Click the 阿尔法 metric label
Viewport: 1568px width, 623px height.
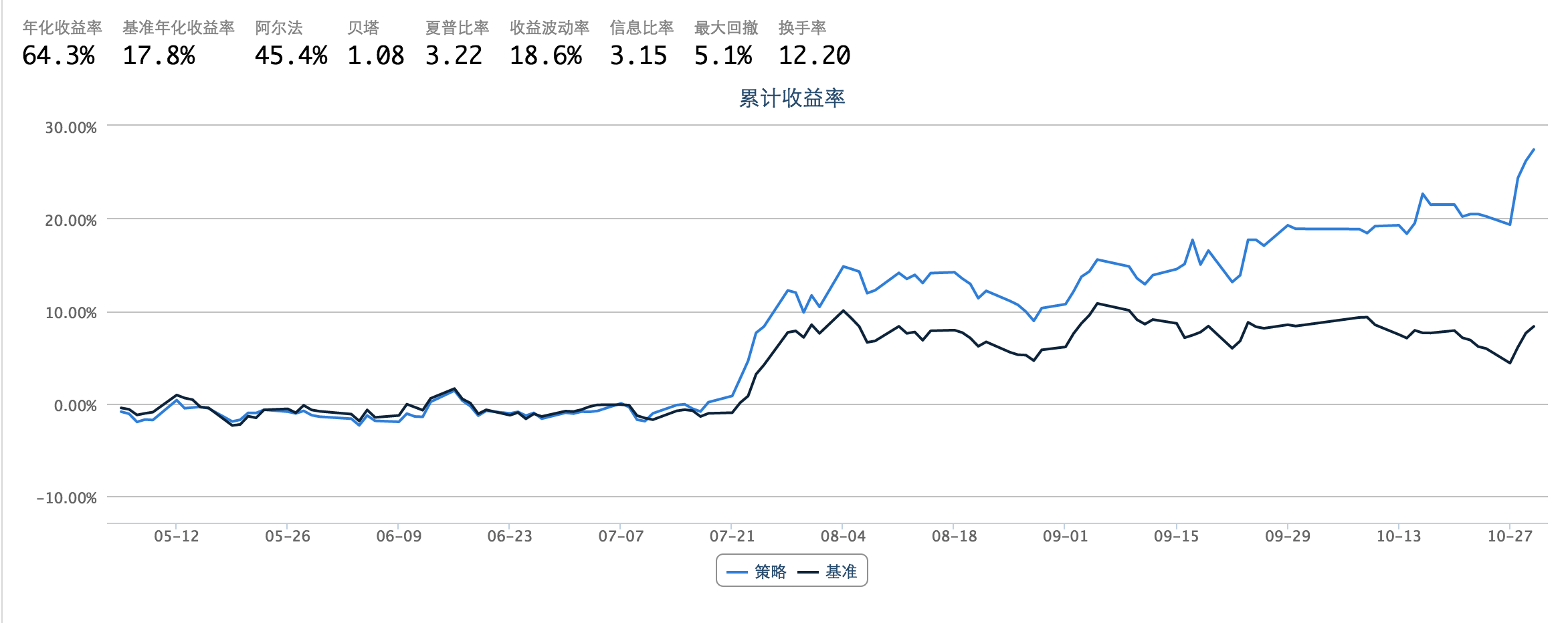[279, 27]
